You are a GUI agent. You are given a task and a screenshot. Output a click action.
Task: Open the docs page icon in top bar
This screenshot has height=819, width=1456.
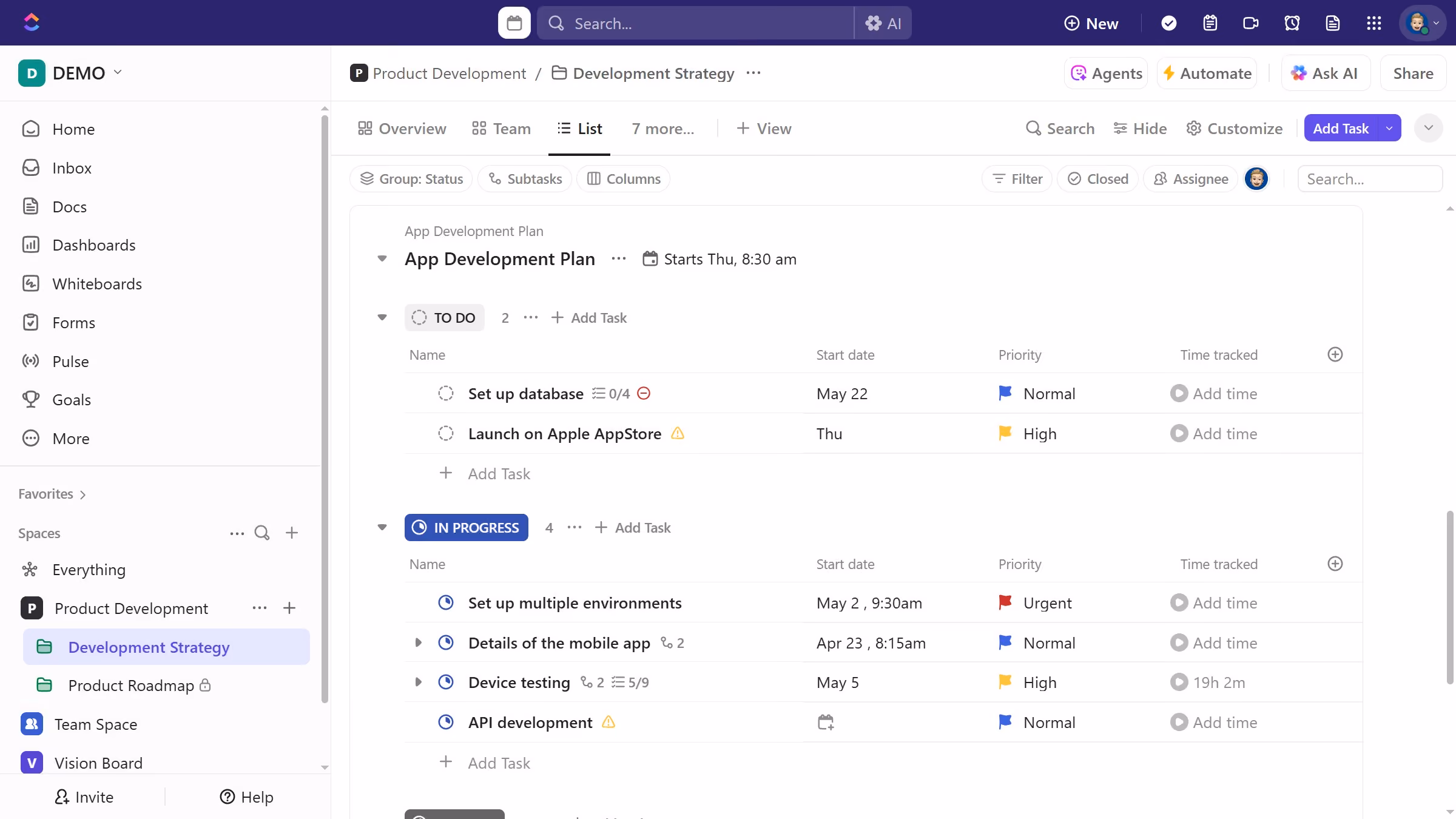pyautogui.click(x=1332, y=23)
